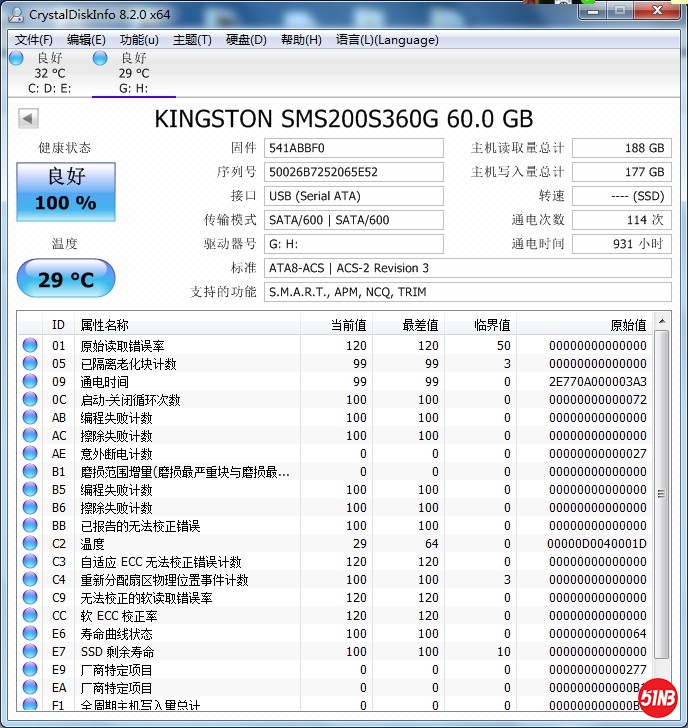Click the host reads total 188 GB
This screenshot has width=688, height=728.
pos(622,148)
